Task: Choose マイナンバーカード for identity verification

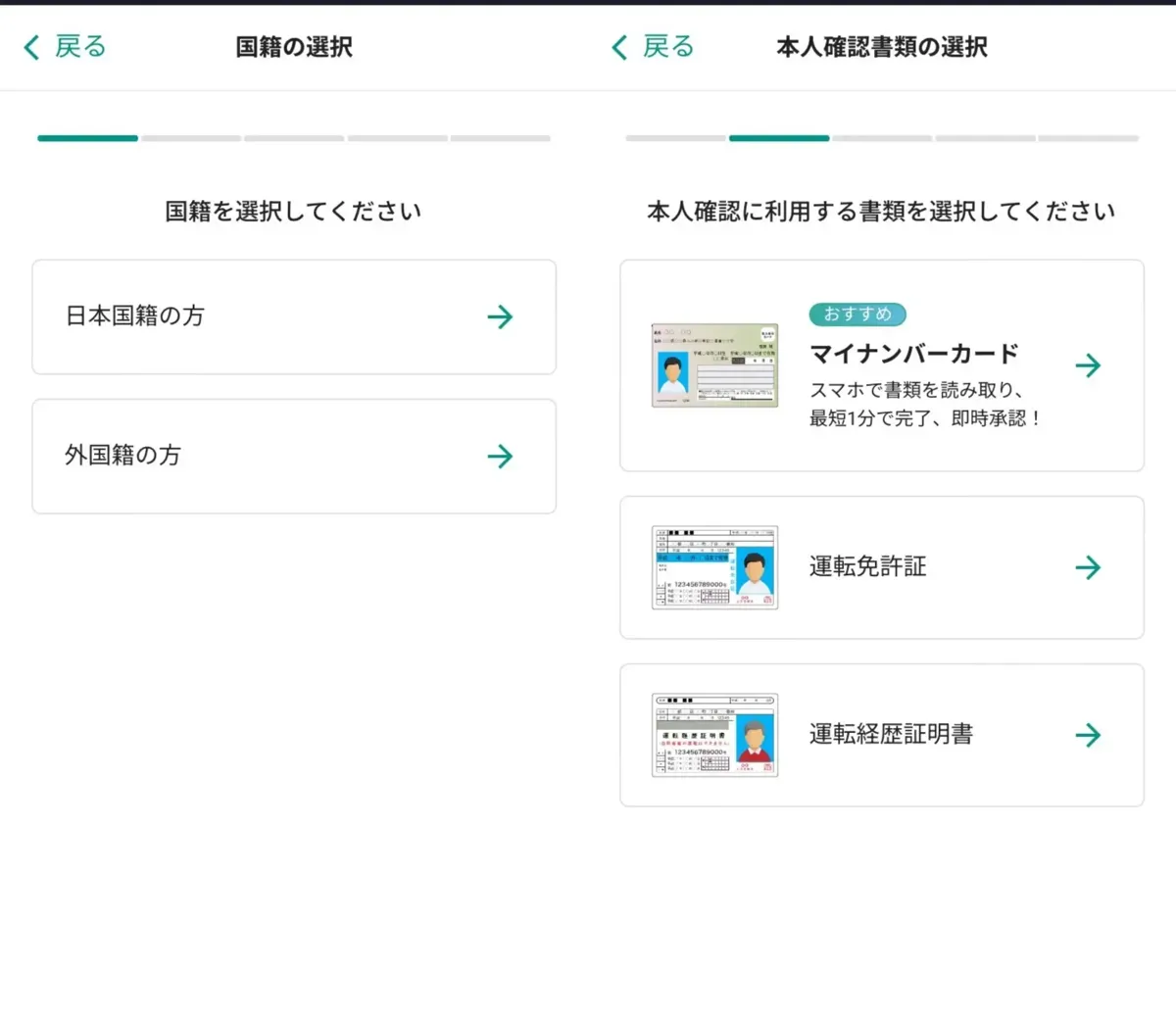Action: click(880, 364)
